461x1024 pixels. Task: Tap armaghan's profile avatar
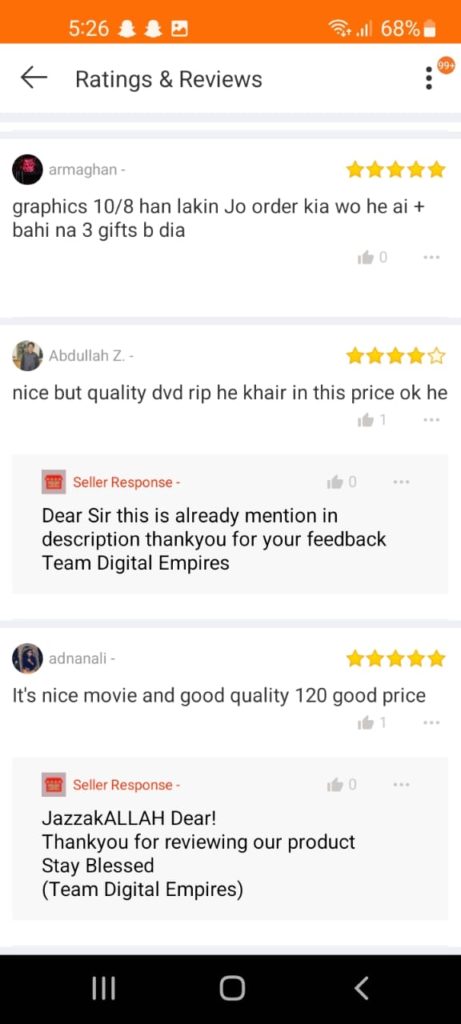27,170
